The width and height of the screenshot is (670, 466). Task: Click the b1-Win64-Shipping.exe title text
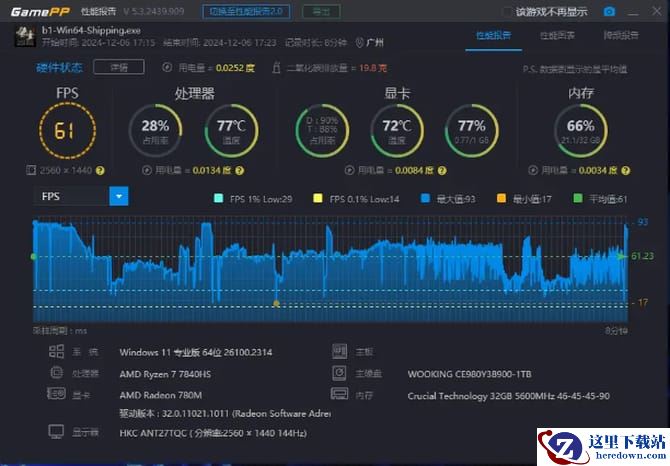(91, 30)
